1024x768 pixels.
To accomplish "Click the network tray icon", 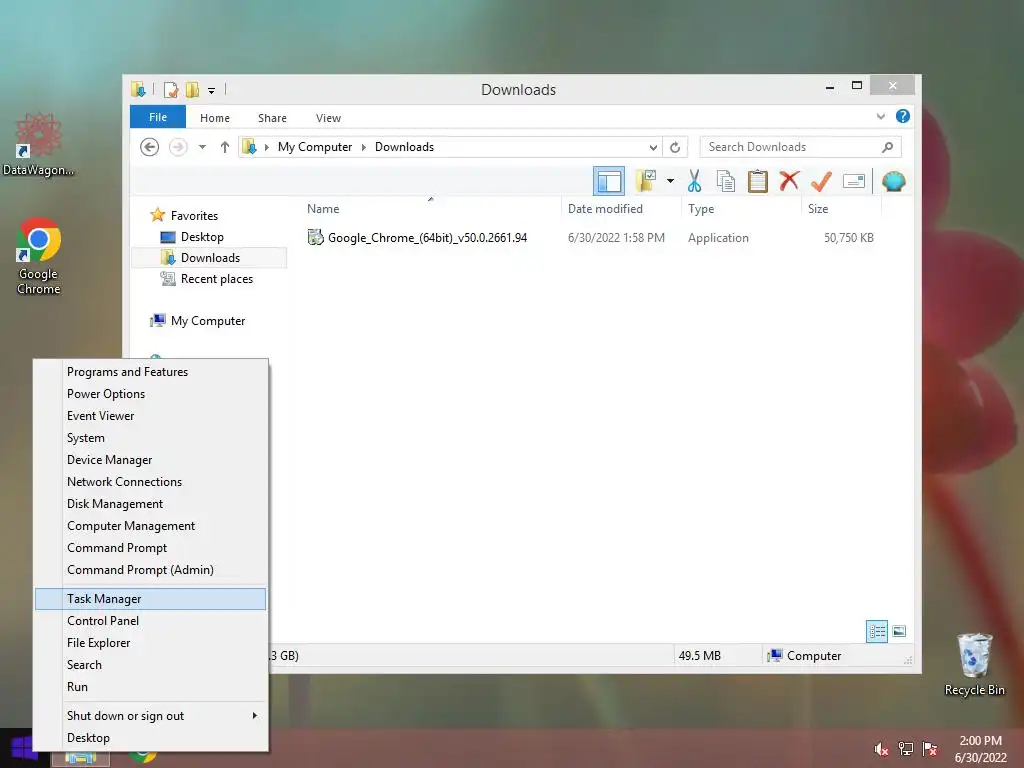I will tap(906, 749).
